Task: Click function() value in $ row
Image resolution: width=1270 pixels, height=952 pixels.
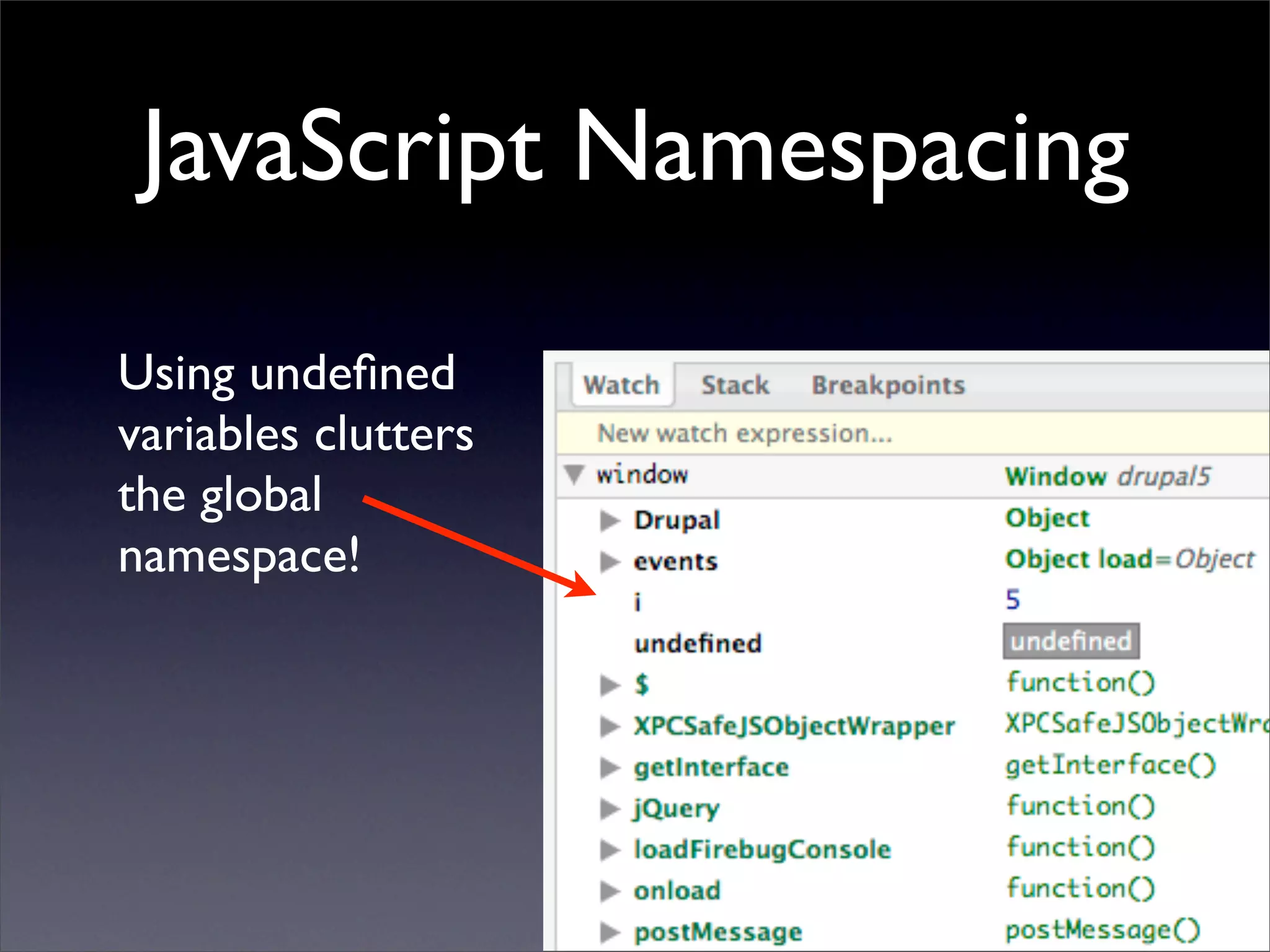Action: pyautogui.click(x=1080, y=682)
